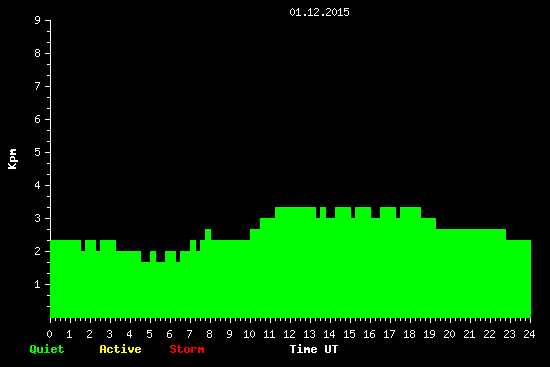Click hour 18 on the time axis

409,334
